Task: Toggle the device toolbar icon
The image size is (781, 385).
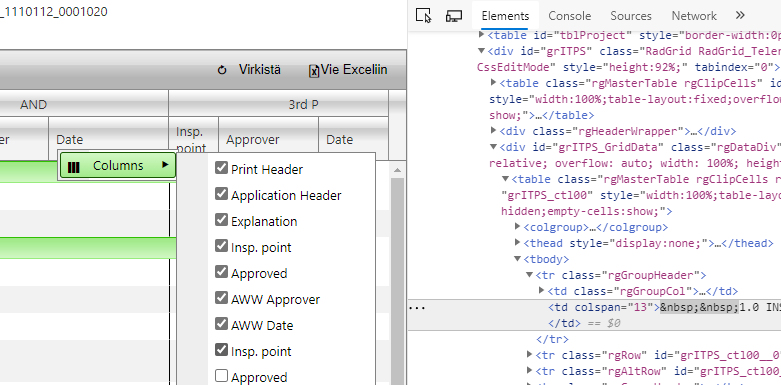Action: pyautogui.click(x=454, y=15)
